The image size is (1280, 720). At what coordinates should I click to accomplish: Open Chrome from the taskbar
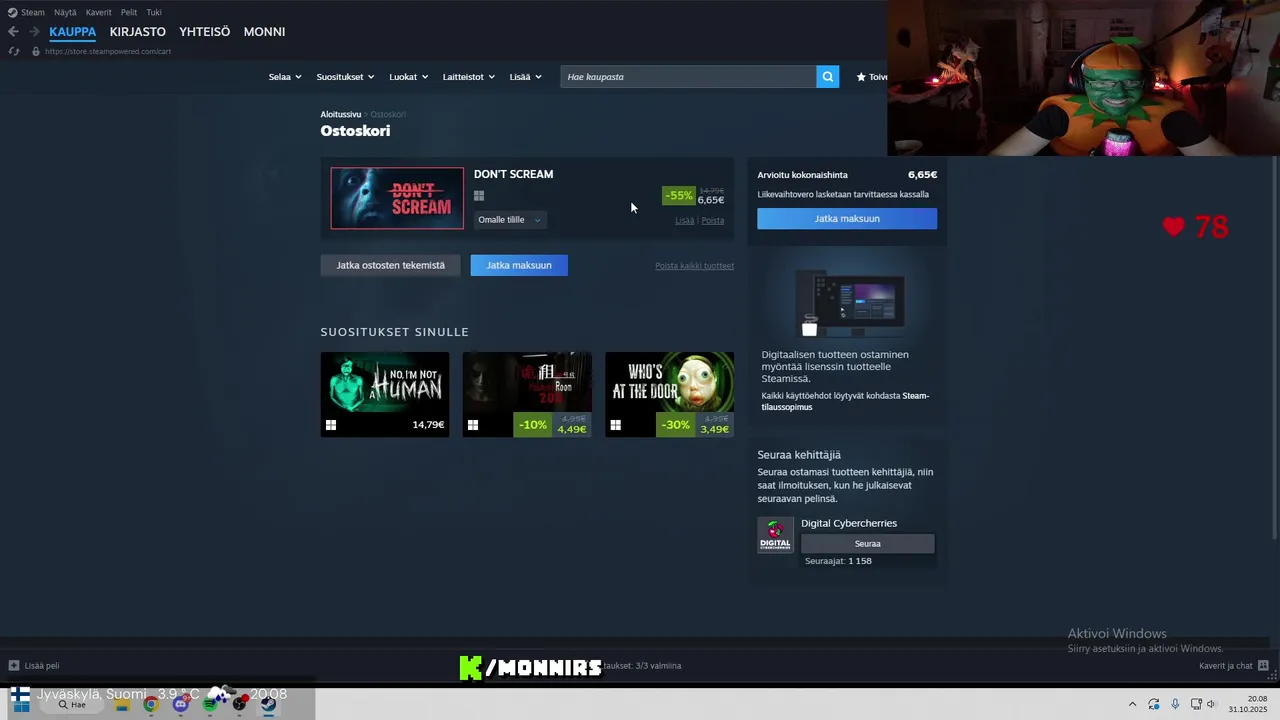pos(150,704)
